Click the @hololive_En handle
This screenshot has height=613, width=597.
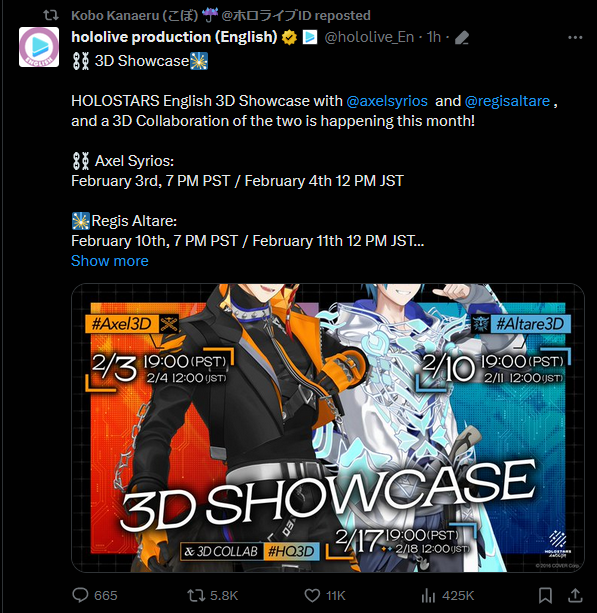pos(369,38)
